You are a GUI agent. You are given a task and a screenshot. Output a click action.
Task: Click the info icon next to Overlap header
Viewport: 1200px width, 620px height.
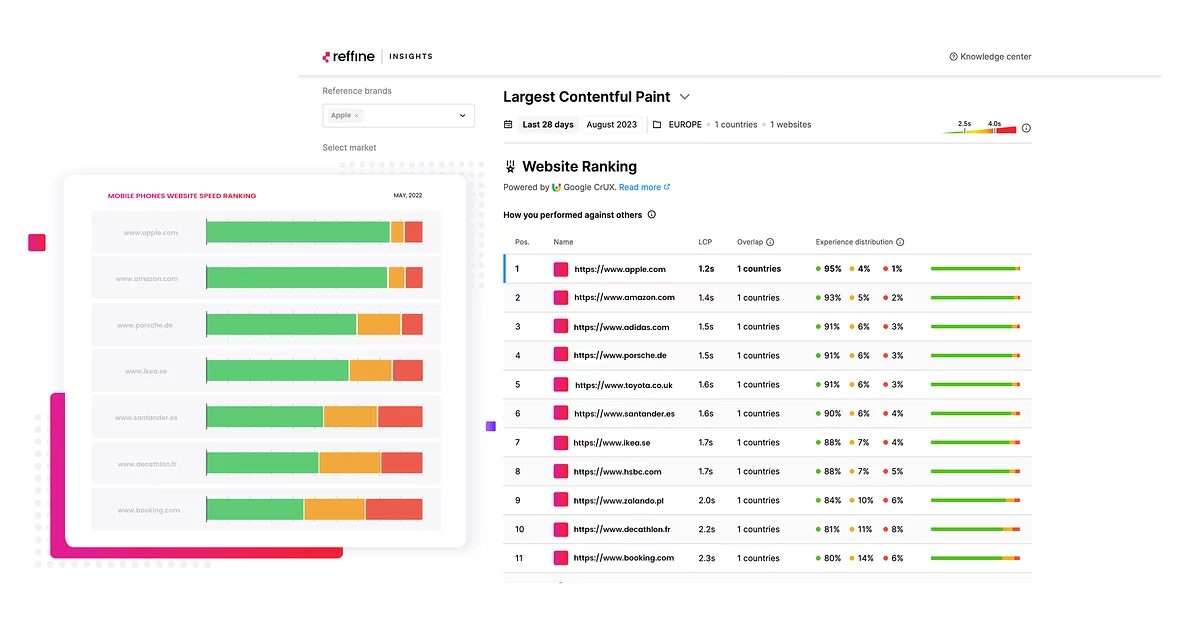pos(770,242)
